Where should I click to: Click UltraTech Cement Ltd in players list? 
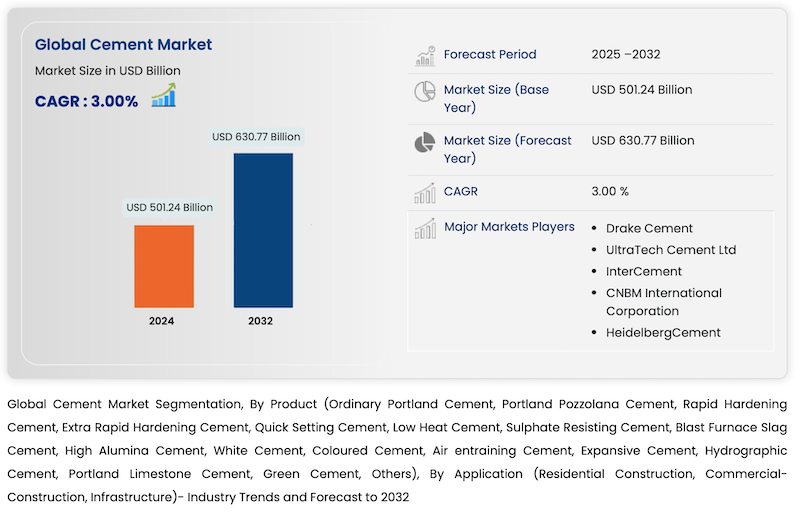pos(670,250)
